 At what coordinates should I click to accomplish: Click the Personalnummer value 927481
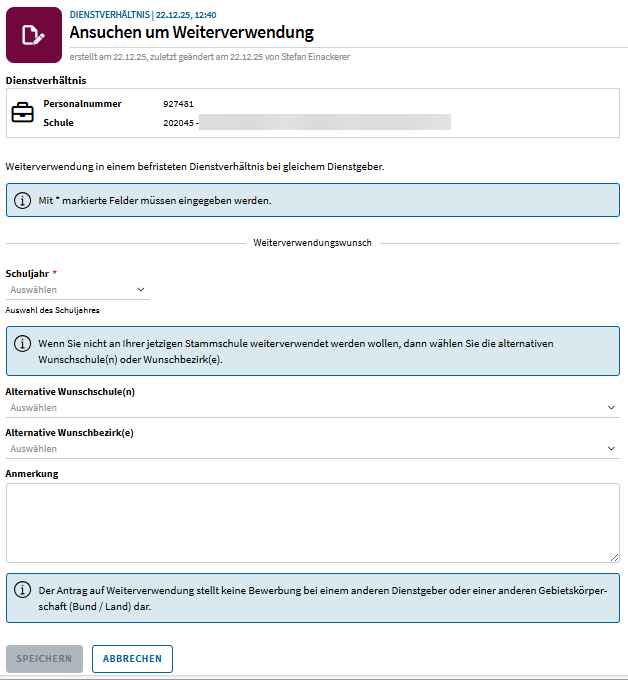click(x=178, y=104)
